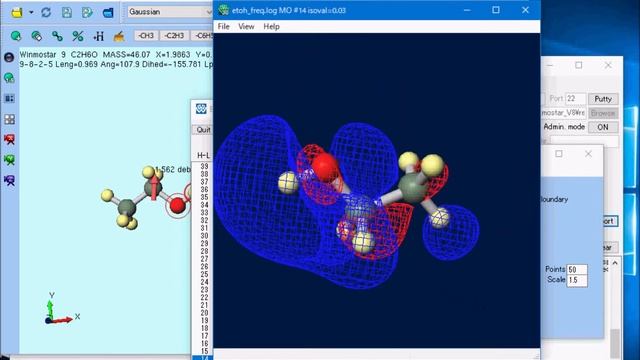Click the greyed Browse button
This screenshot has height=360, width=640.
(603, 113)
